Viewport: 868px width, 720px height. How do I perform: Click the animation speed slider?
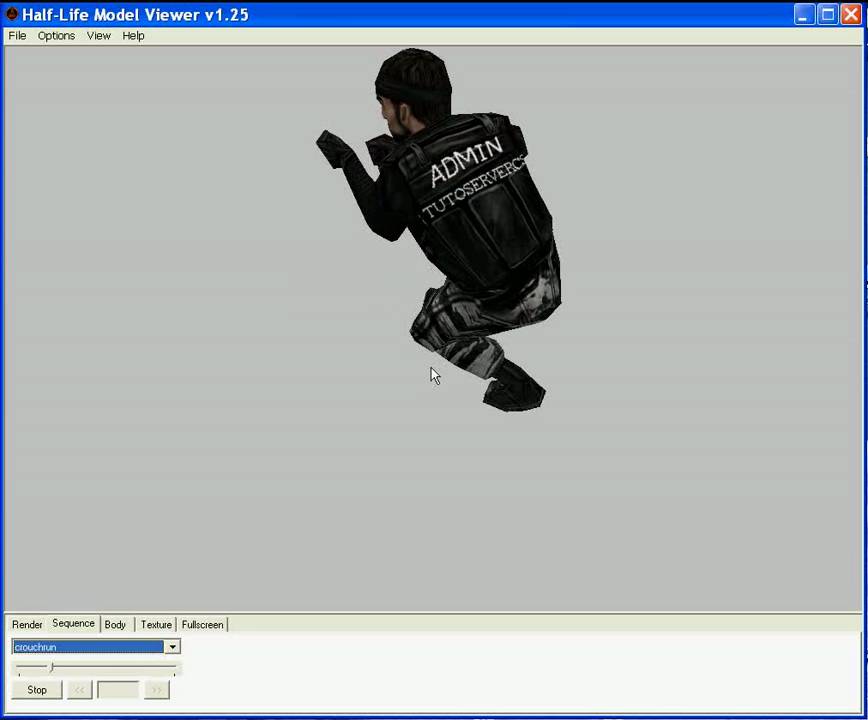tap(96, 668)
